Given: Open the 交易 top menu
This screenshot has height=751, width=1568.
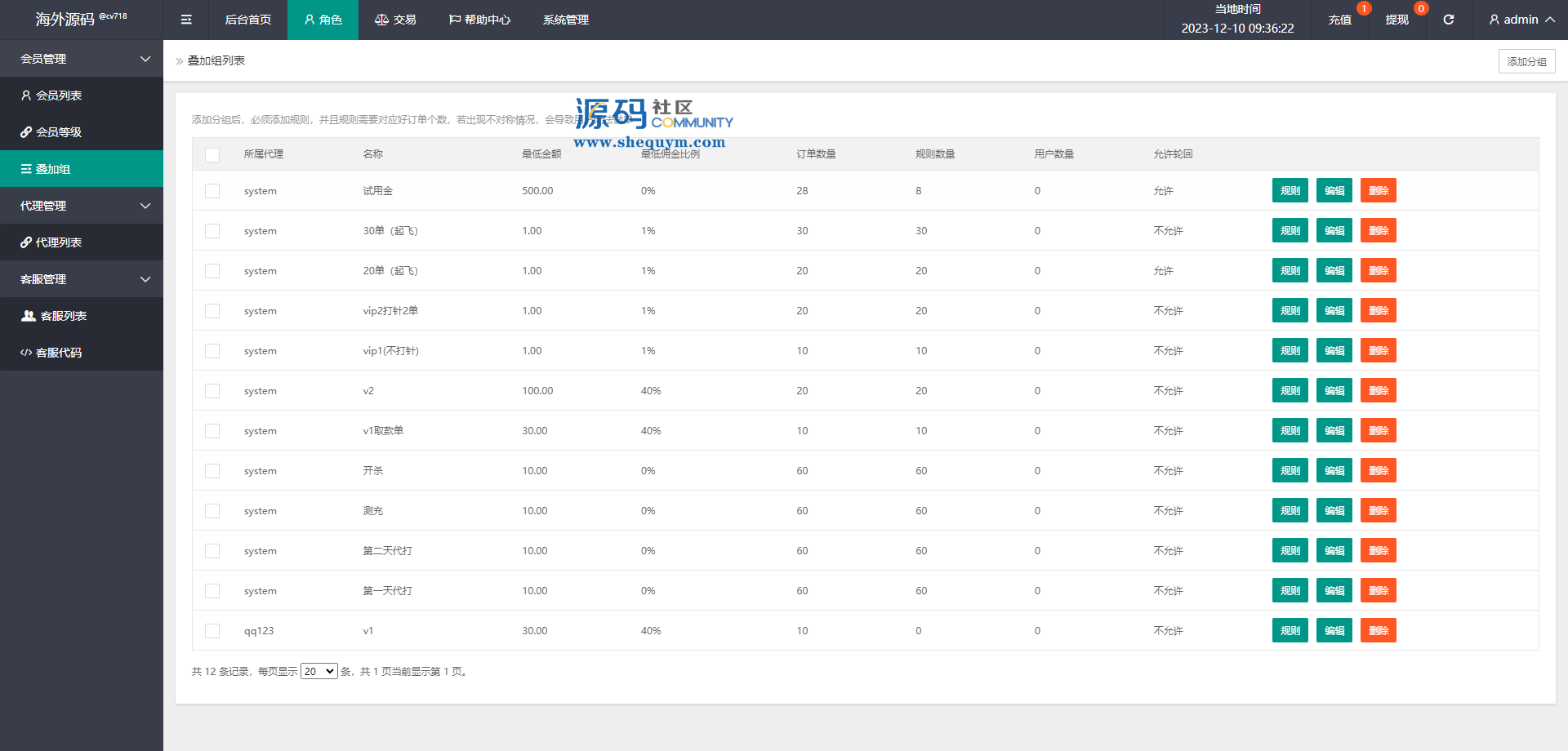Looking at the screenshot, I should tap(395, 20).
